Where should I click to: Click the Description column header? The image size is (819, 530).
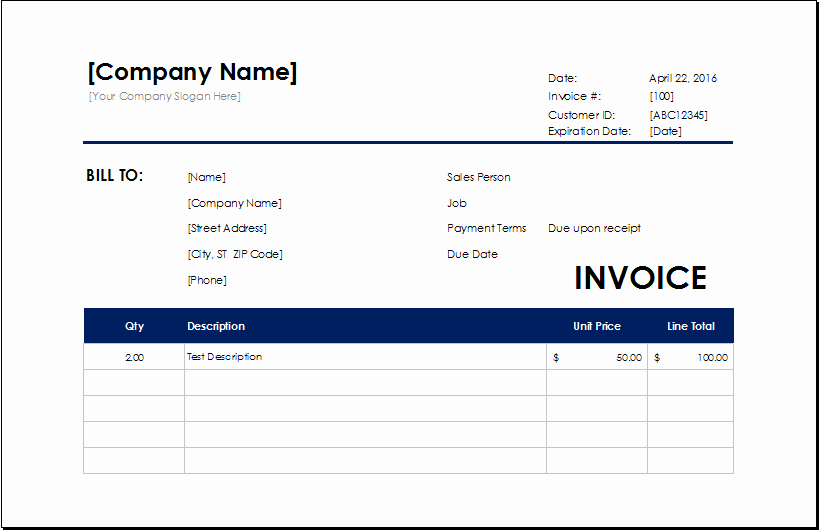(216, 326)
